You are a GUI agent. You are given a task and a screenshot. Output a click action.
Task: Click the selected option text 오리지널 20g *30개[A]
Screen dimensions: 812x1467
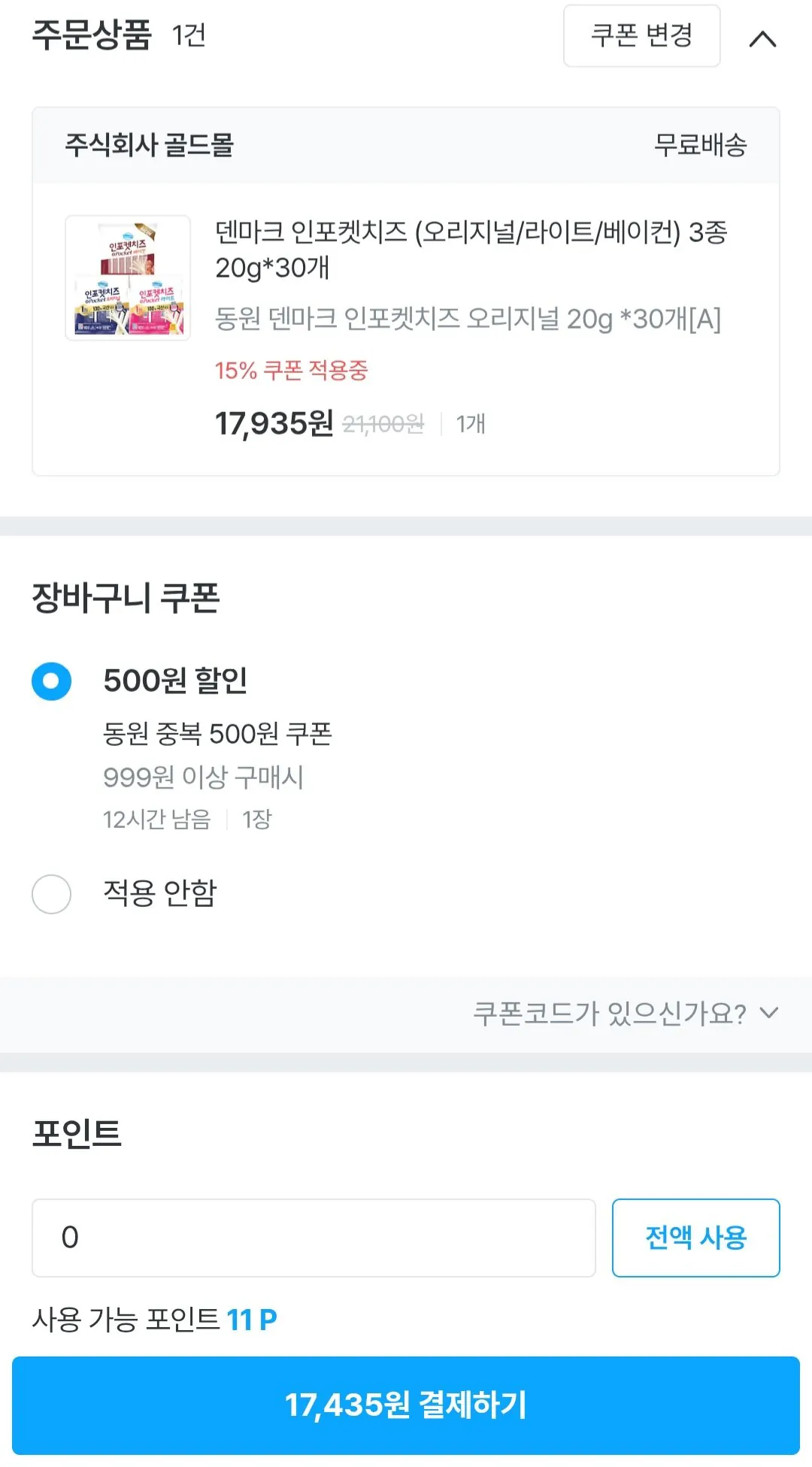(468, 319)
